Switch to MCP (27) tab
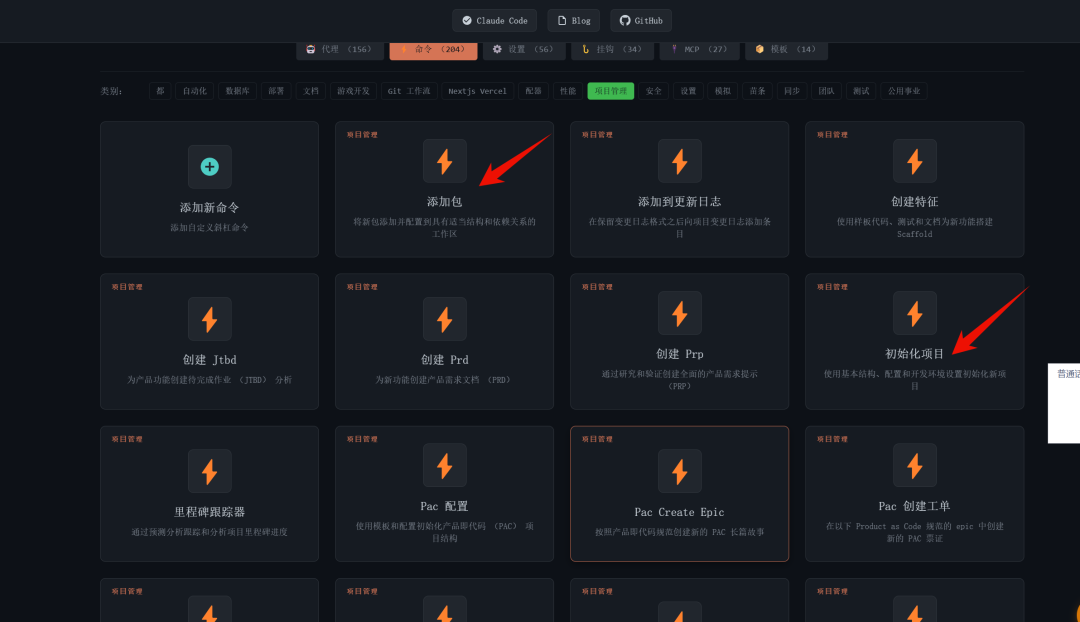 (x=699, y=50)
